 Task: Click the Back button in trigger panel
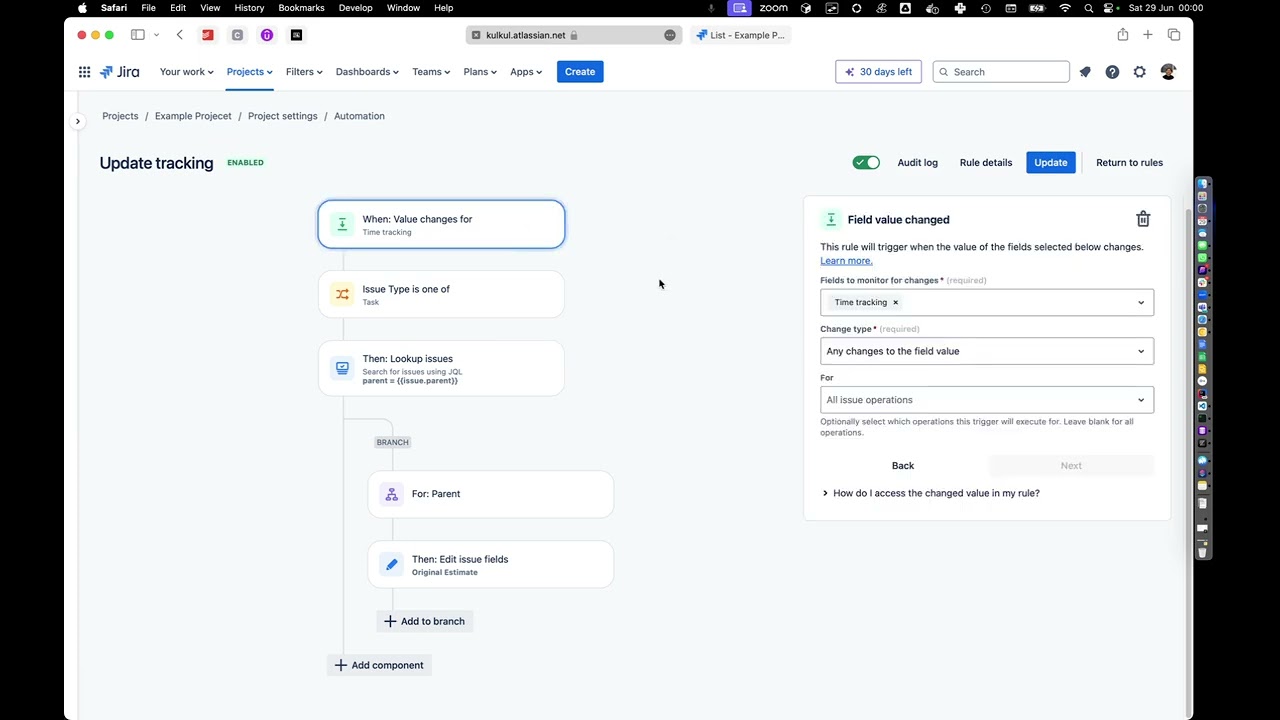[x=903, y=466]
